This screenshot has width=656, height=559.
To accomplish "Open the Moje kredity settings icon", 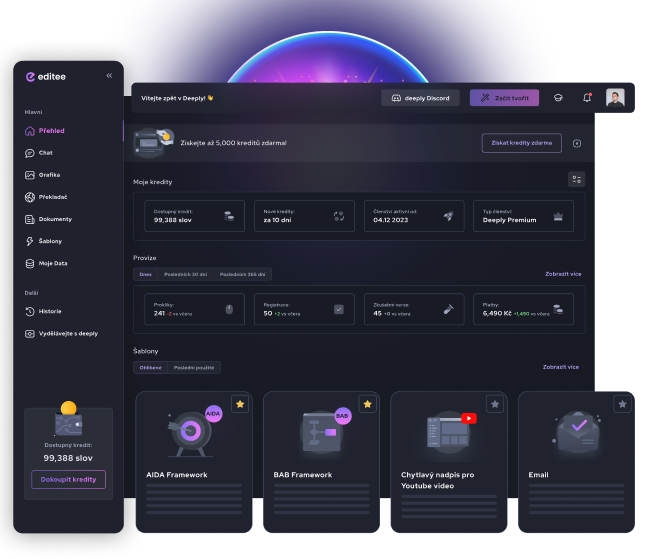I will click(577, 179).
